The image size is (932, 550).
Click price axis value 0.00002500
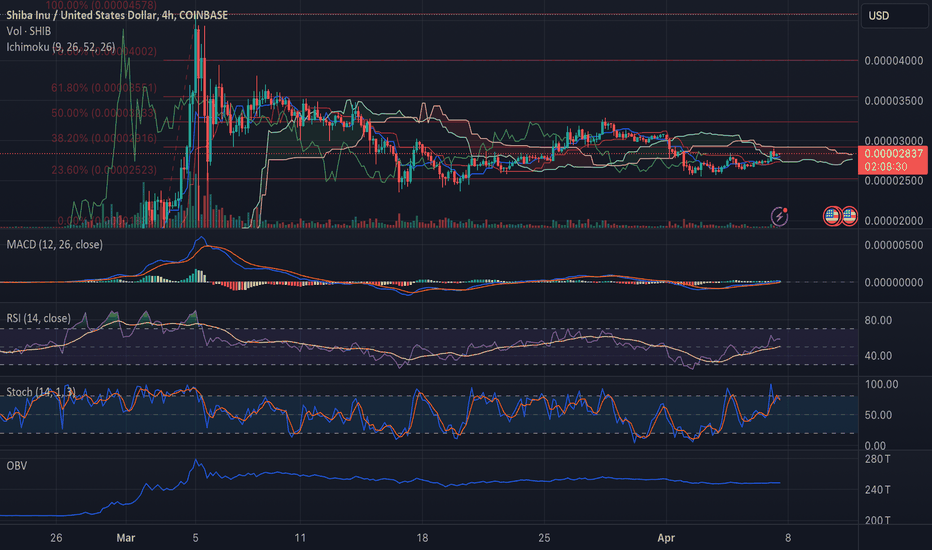[893, 181]
